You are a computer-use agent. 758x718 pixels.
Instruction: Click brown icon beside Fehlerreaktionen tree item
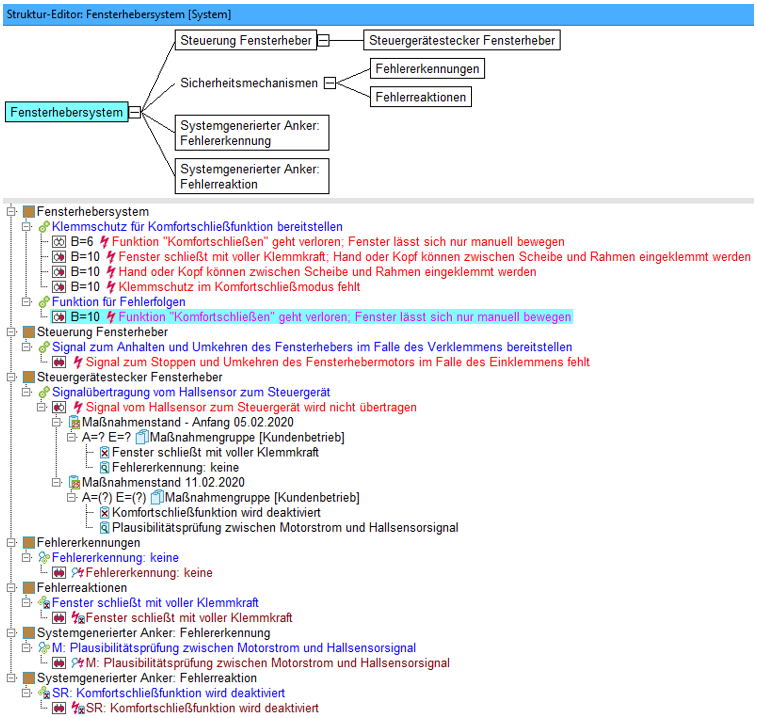[29, 587]
